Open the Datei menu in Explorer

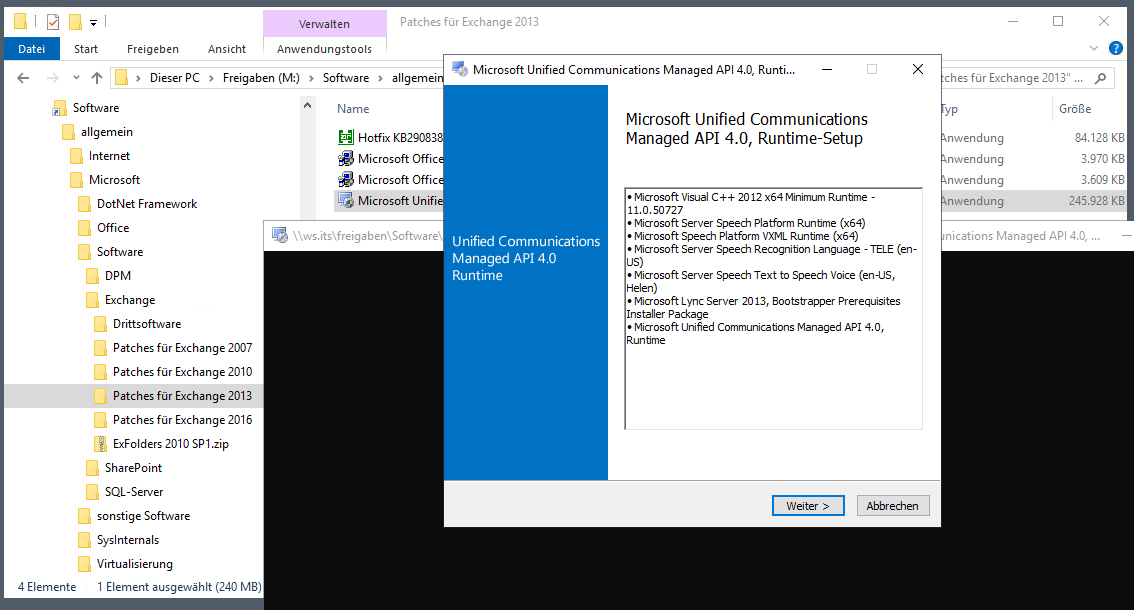32,48
